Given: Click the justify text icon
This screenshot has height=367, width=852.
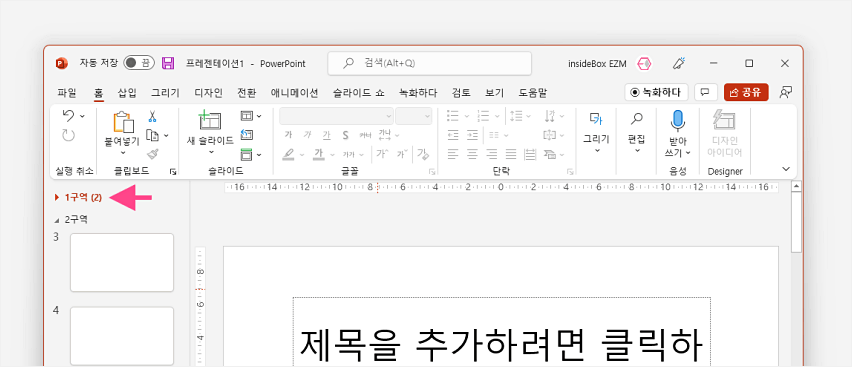Looking at the screenshot, I should [510, 154].
